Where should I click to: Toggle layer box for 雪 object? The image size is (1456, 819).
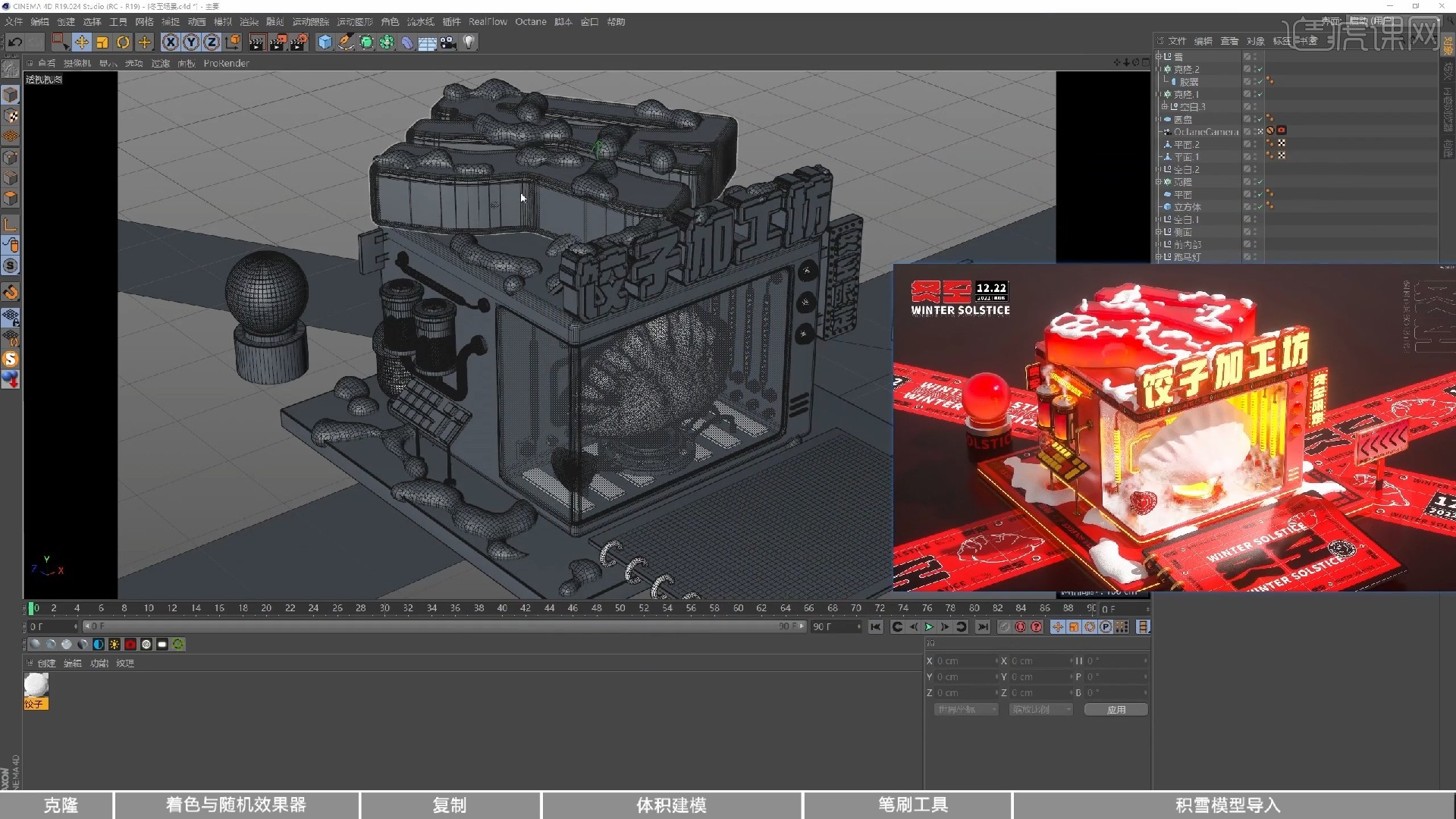tap(1247, 57)
